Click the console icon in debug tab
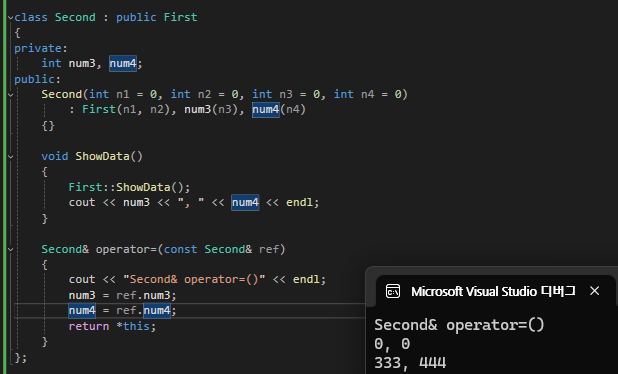The image size is (618, 374). [x=393, y=291]
